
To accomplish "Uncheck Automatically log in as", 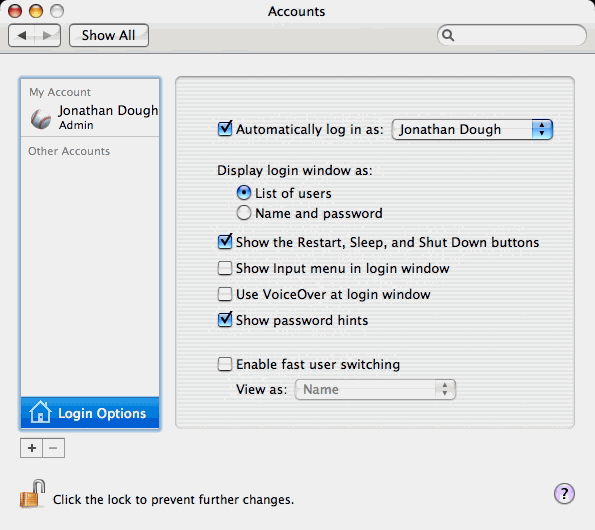I will pyautogui.click(x=225, y=129).
